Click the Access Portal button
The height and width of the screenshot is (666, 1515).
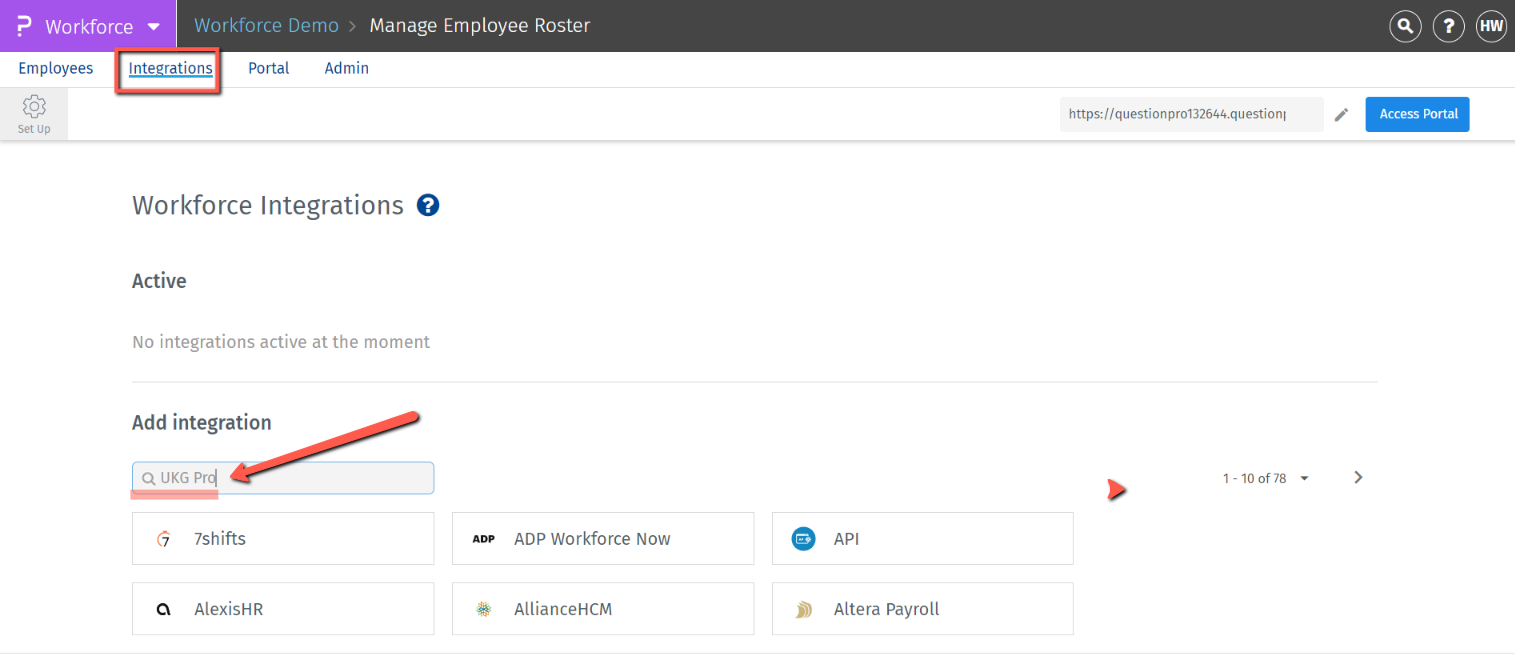[1417, 114]
